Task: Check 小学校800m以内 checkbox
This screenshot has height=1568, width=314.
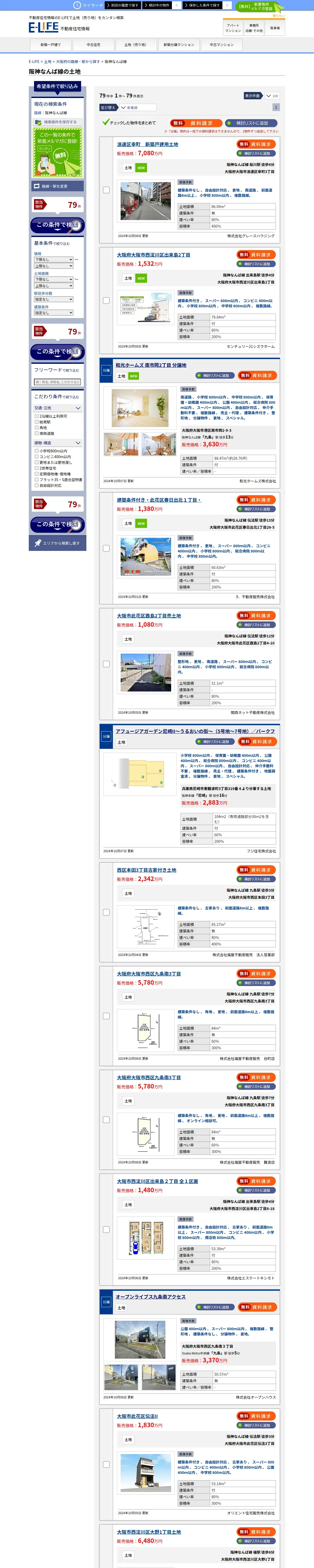Action: click(x=37, y=451)
